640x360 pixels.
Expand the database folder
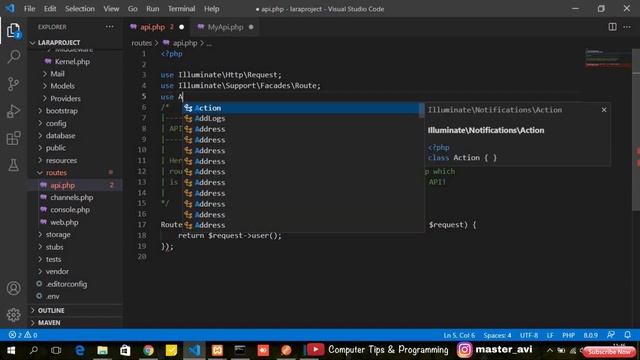pyautogui.click(x=60, y=136)
